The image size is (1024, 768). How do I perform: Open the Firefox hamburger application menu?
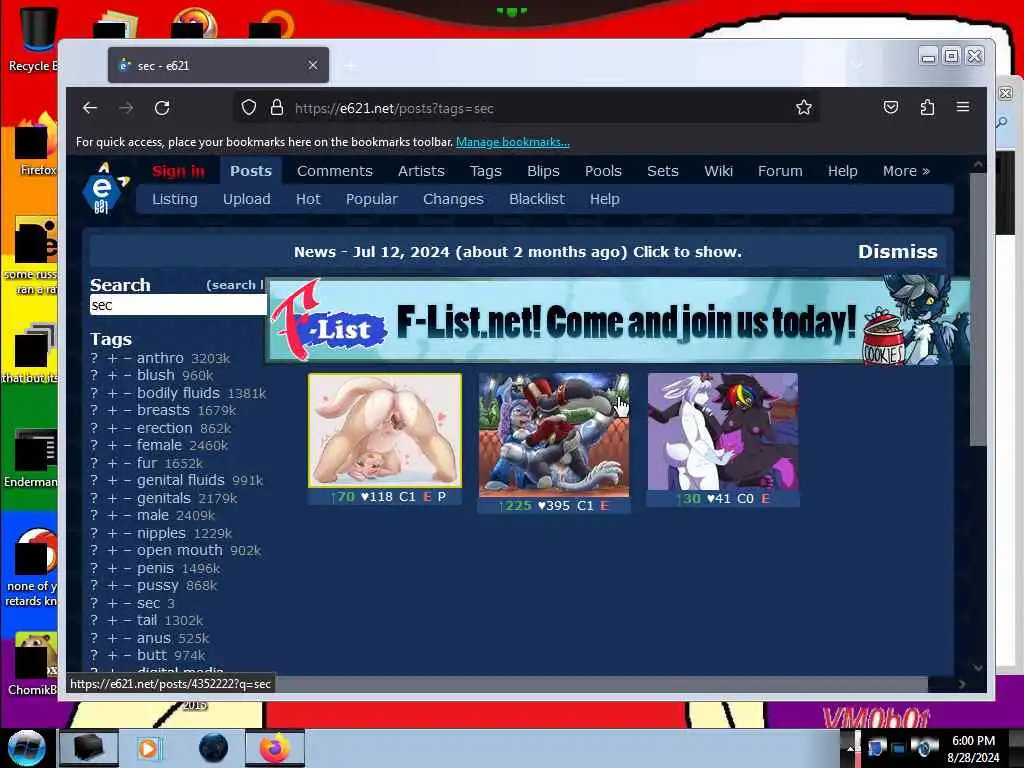[963, 107]
